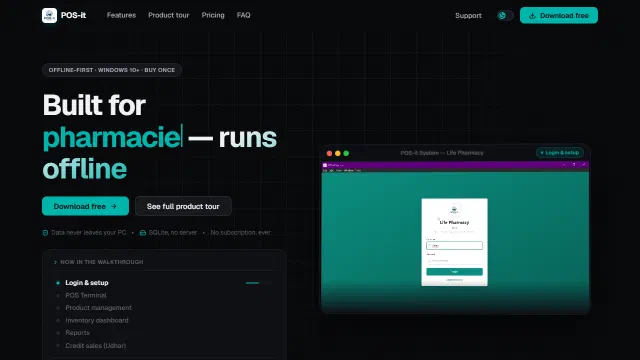The image size is (640, 360).
Task: Click the hero Download free button
Action: 85,206
